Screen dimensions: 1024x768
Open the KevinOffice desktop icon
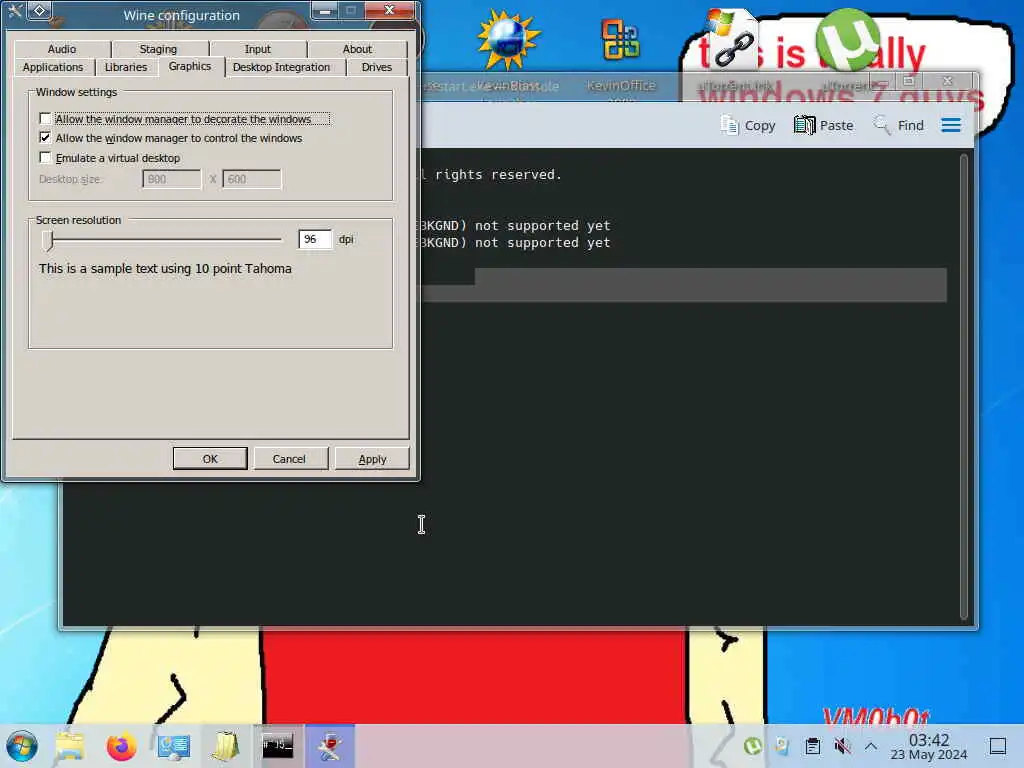pos(620,40)
